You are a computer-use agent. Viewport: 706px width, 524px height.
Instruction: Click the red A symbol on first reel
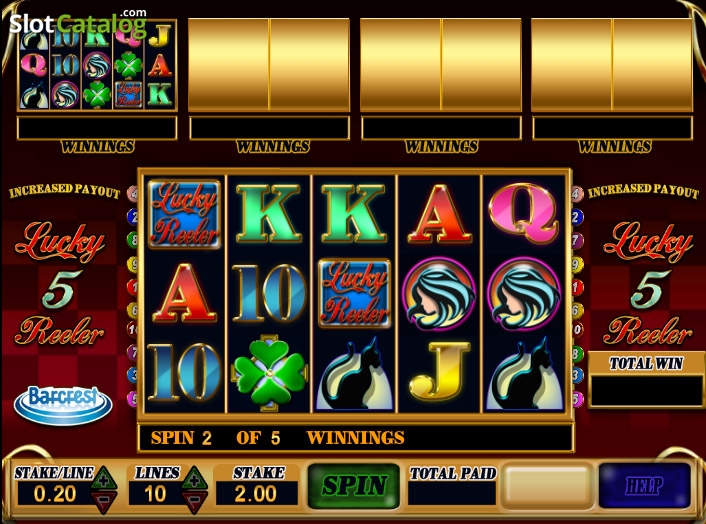point(184,293)
